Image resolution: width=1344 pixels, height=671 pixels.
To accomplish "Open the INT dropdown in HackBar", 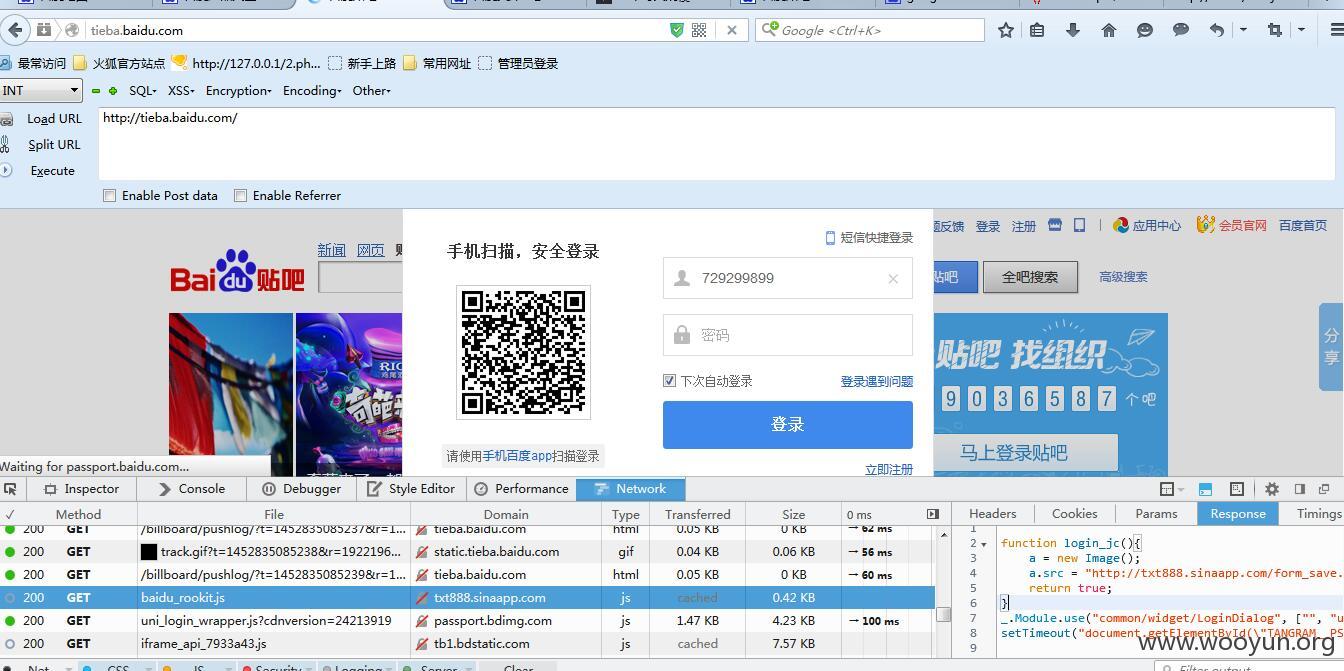I will 41,90.
